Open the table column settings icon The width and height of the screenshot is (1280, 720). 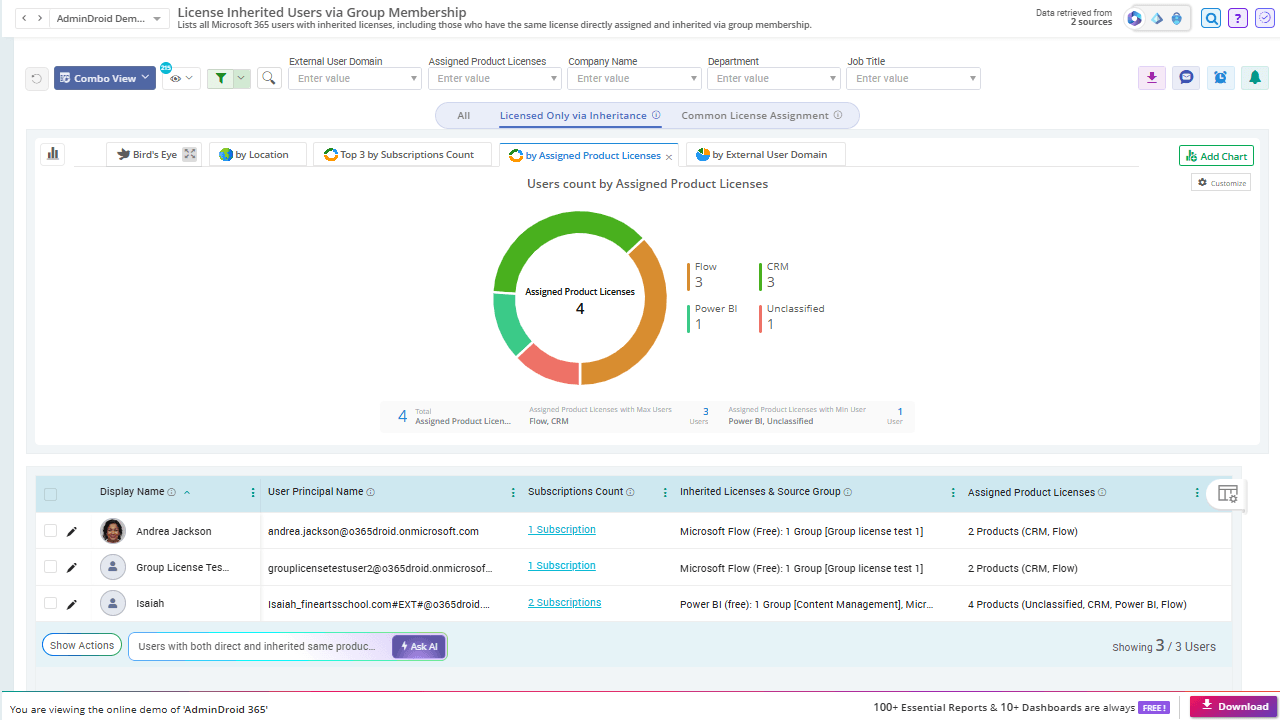tap(1228, 493)
